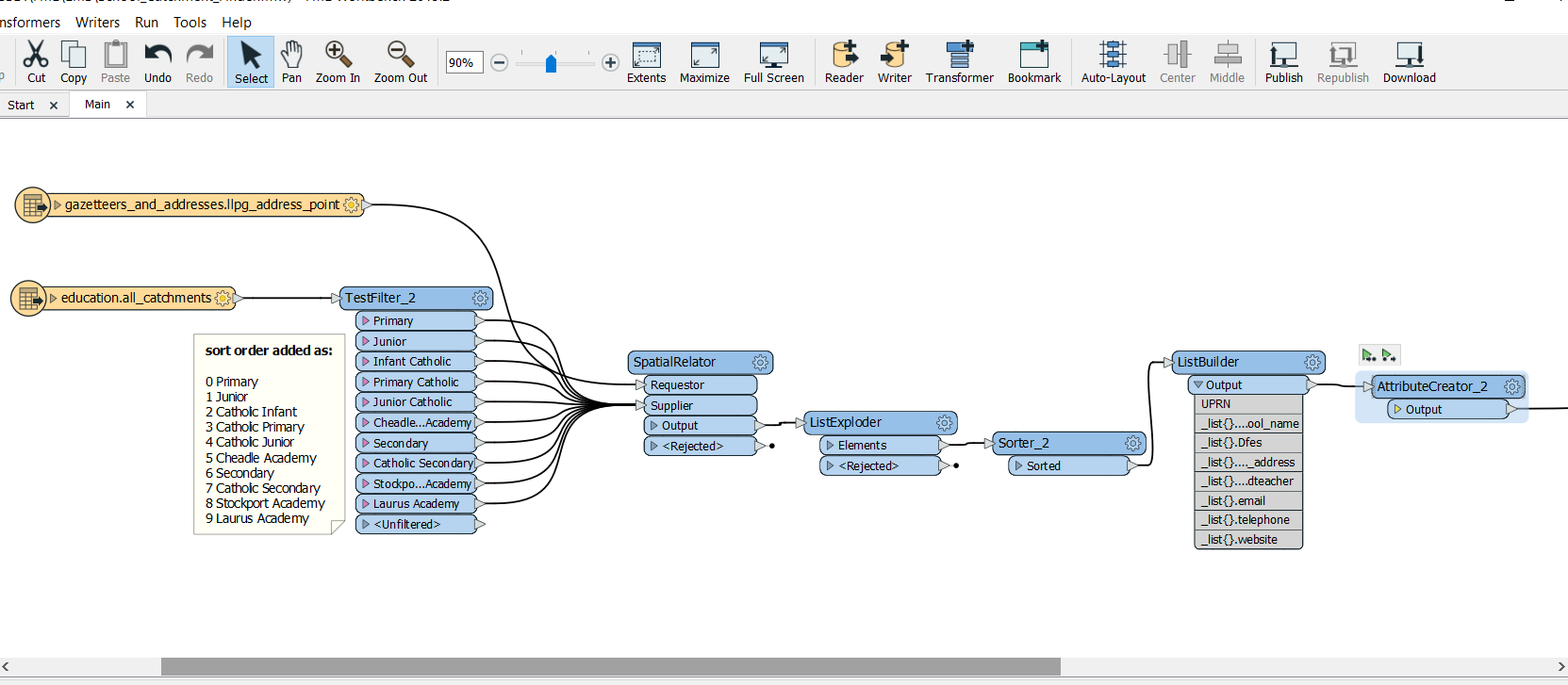1568x685 pixels.
Task: Click the Cut toolbar icon
Action: [x=36, y=62]
